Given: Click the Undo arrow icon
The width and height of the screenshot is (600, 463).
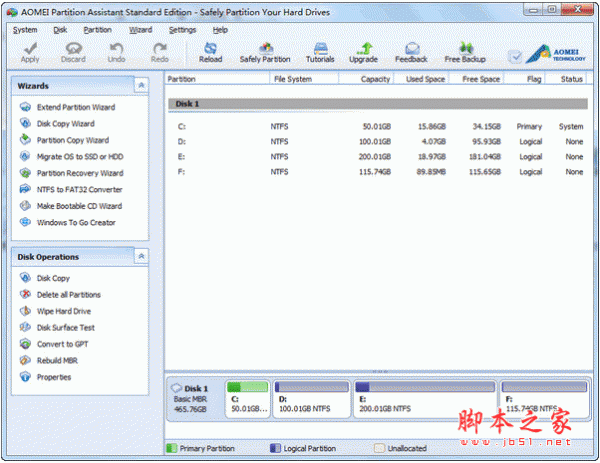Looking at the screenshot, I should click(x=116, y=49).
